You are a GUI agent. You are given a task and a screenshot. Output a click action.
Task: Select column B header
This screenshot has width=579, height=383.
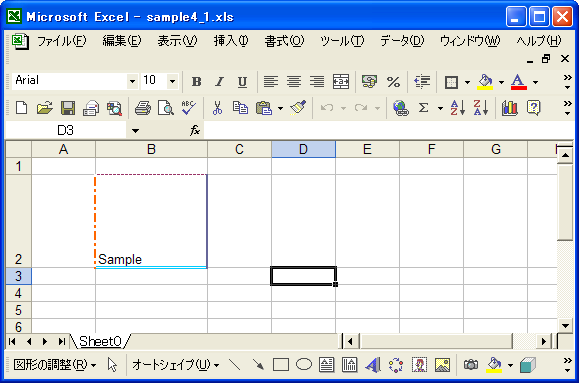[151, 149]
